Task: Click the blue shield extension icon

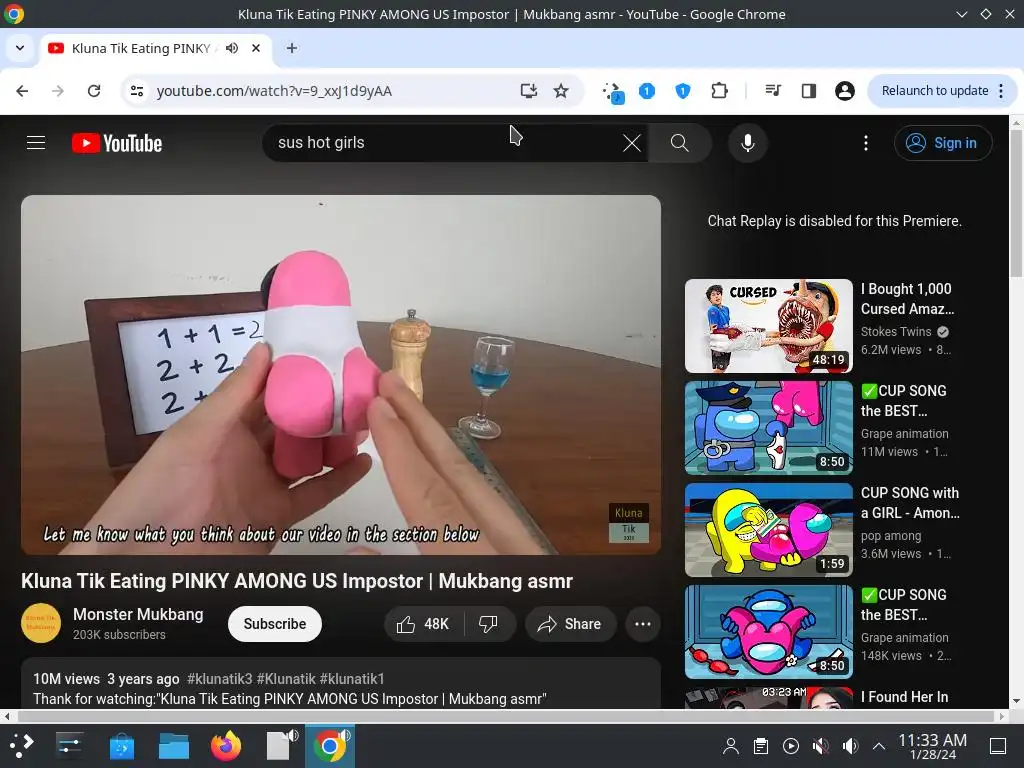Action: 683,91
